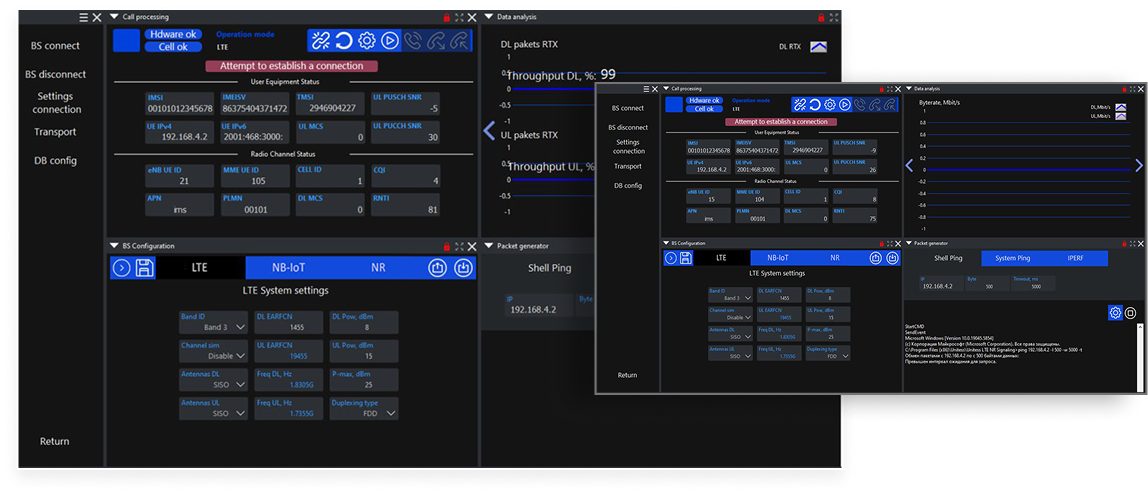Toggle the red lock on larger BS Configuration panel
1148x494 pixels.
tap(445, 246)
